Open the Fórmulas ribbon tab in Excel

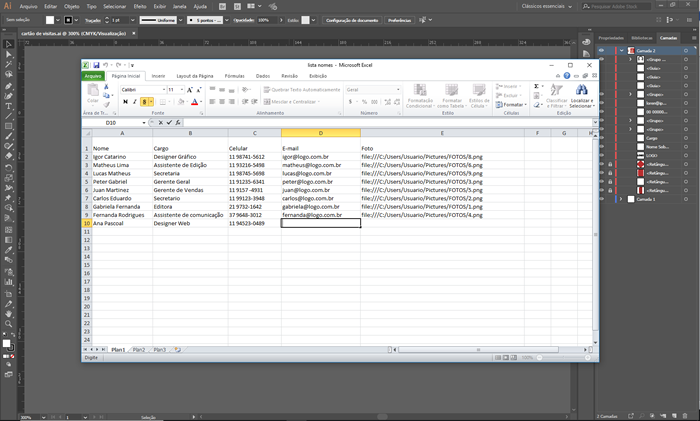(234, 76)
